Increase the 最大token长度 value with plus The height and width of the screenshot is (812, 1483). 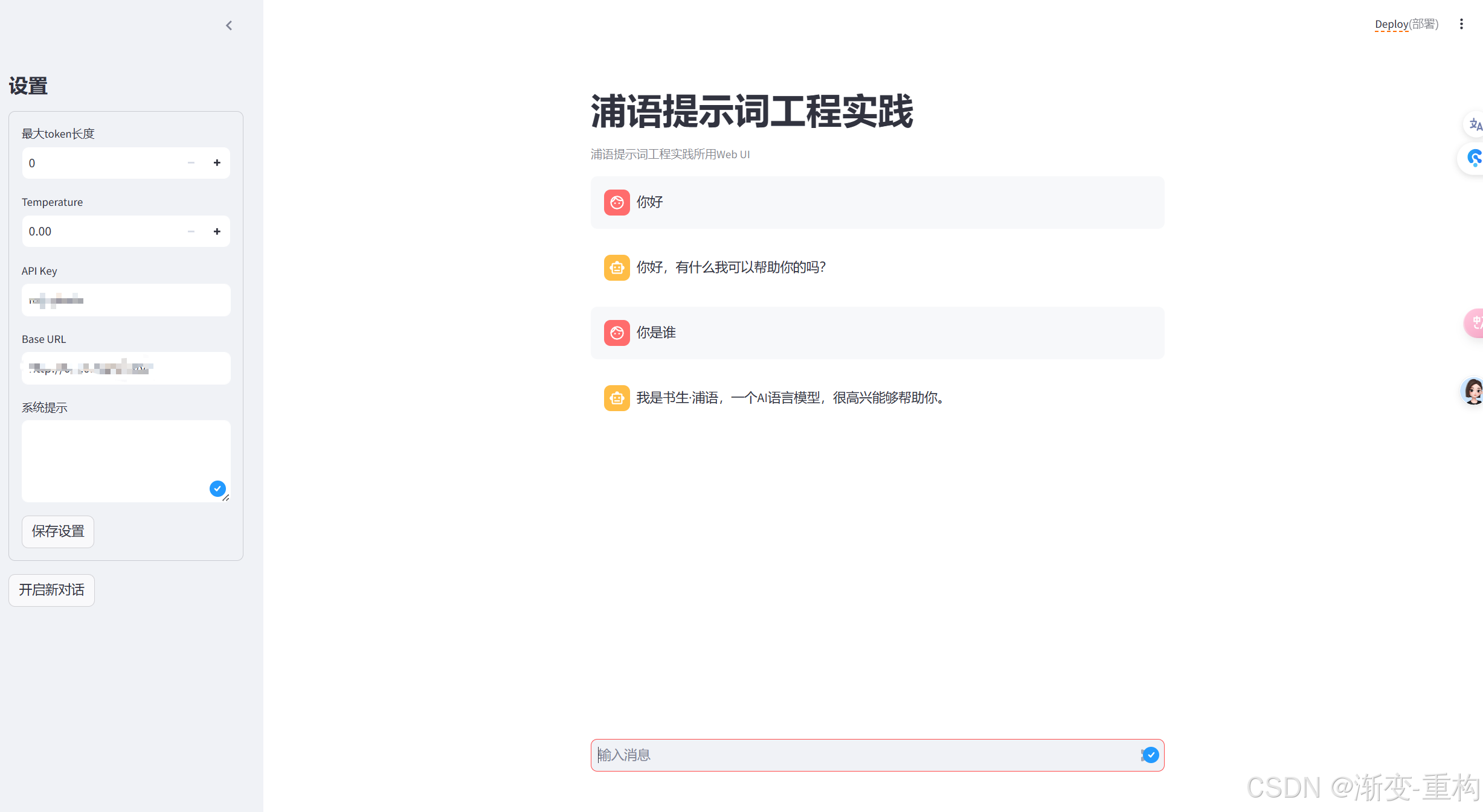point(217,163)
